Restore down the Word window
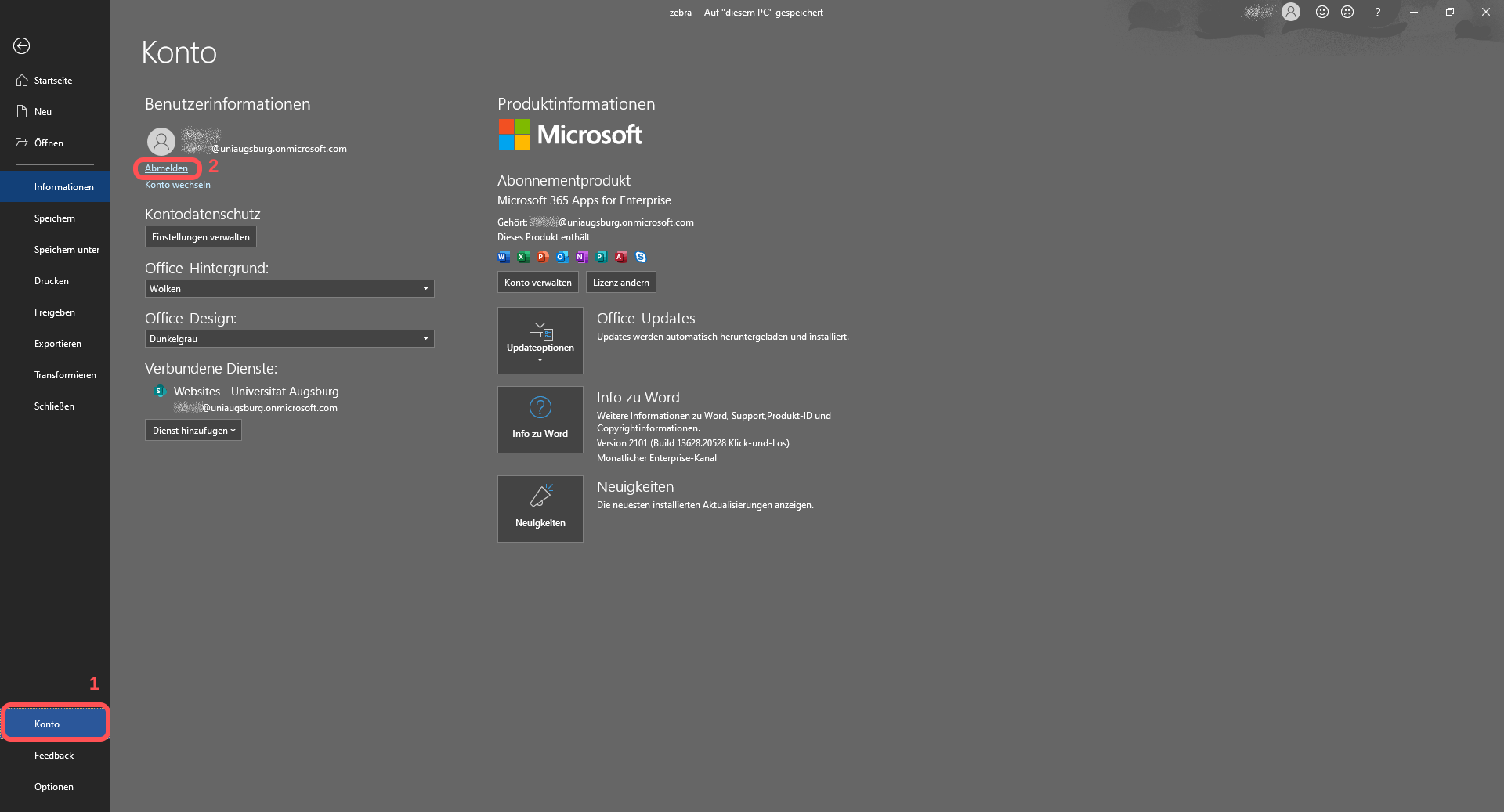Image resolution: width=1504 pixels, height=812 pixels. (x=1450, y=12)
